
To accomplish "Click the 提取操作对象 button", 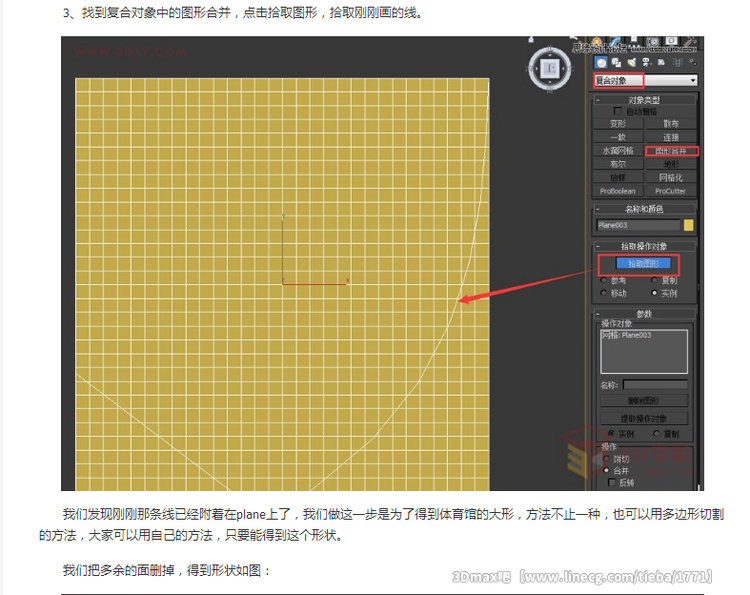I will tap(644, 419).
